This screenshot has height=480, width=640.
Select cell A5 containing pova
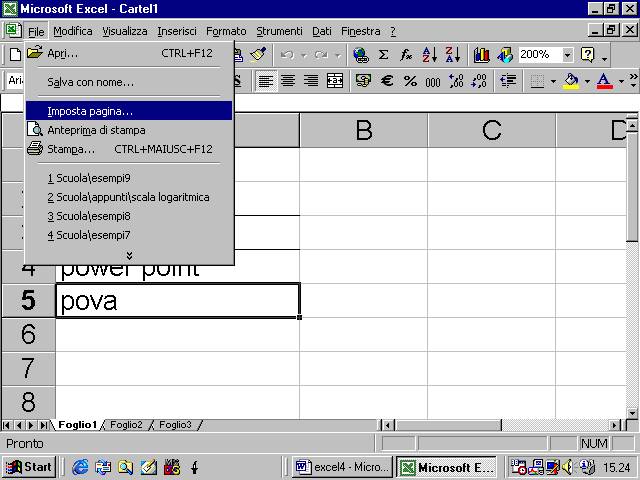coord(177,301)
